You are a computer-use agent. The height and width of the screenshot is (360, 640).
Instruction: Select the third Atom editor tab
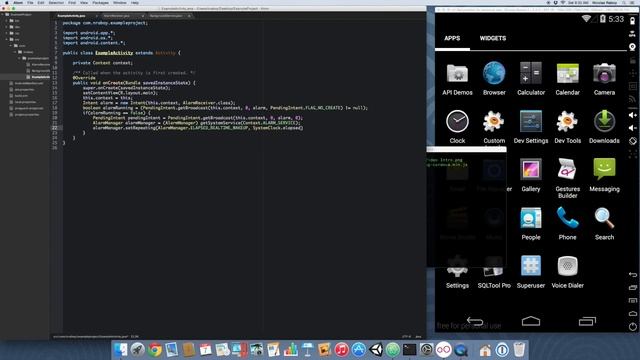coord(169,16)
